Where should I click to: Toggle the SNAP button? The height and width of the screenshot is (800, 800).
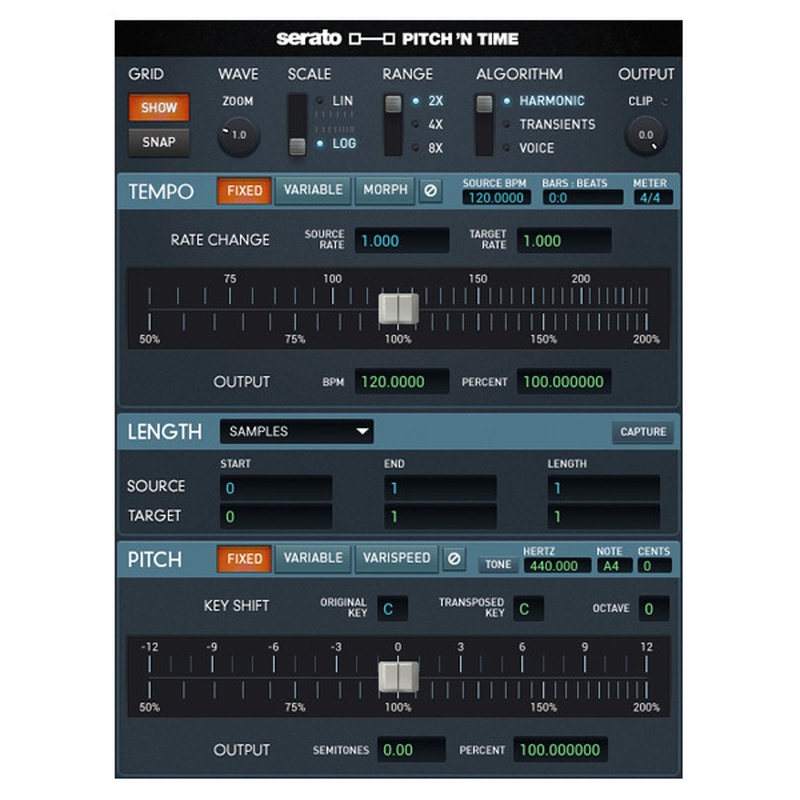[x=158, y=142]
